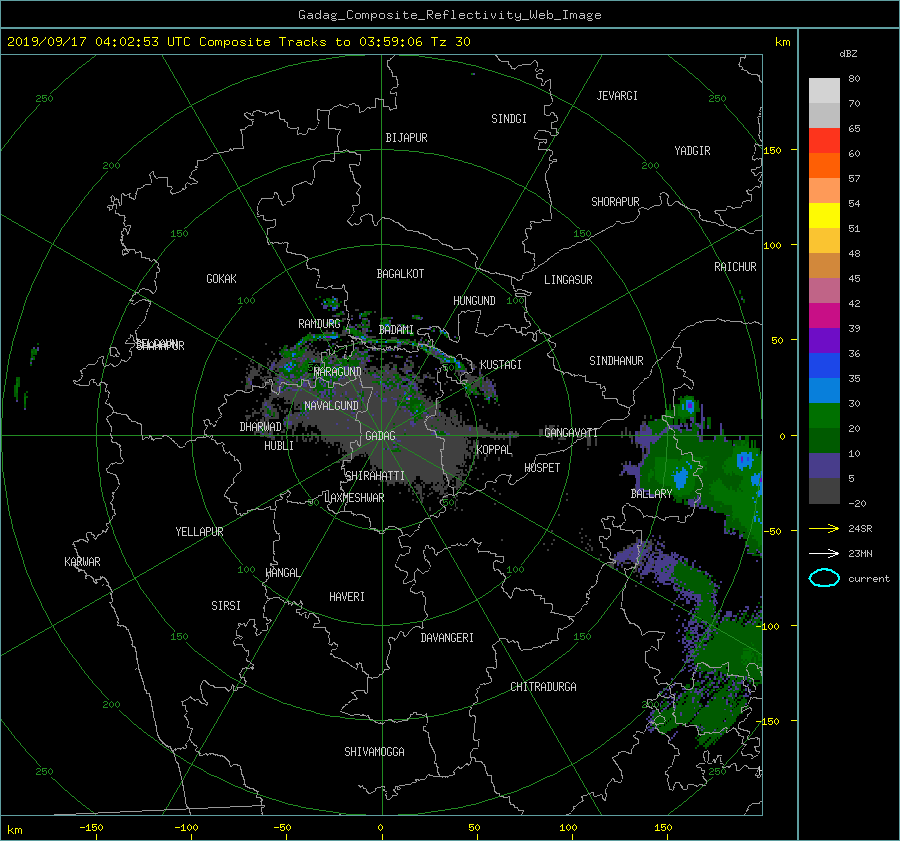Click the SINDHANUR city label

coord(616,361)
